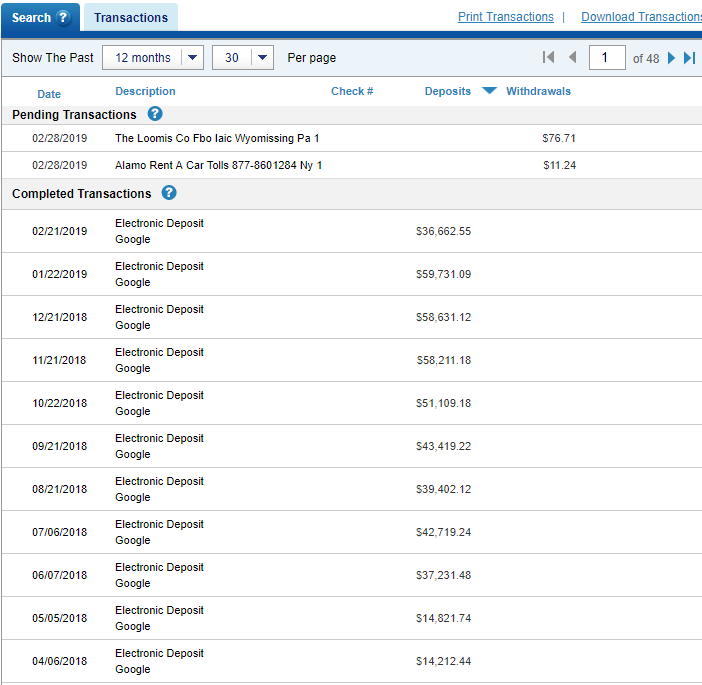This screenshot has width=702, height=685.
Task: Click the 'of 48' page count text
Action: [646, 58]
